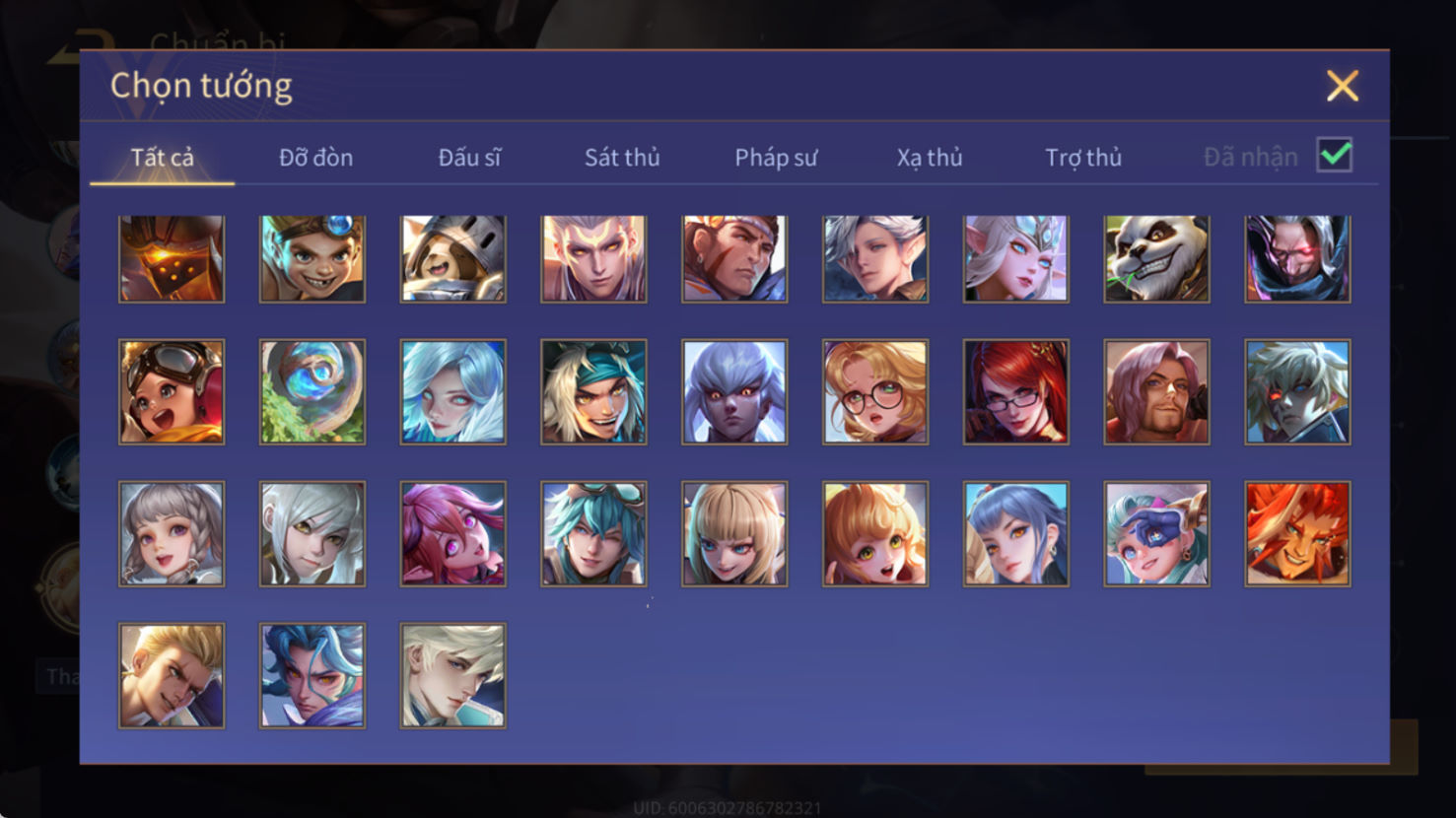Select the blonde girl with round glasses

coord(875,392)
